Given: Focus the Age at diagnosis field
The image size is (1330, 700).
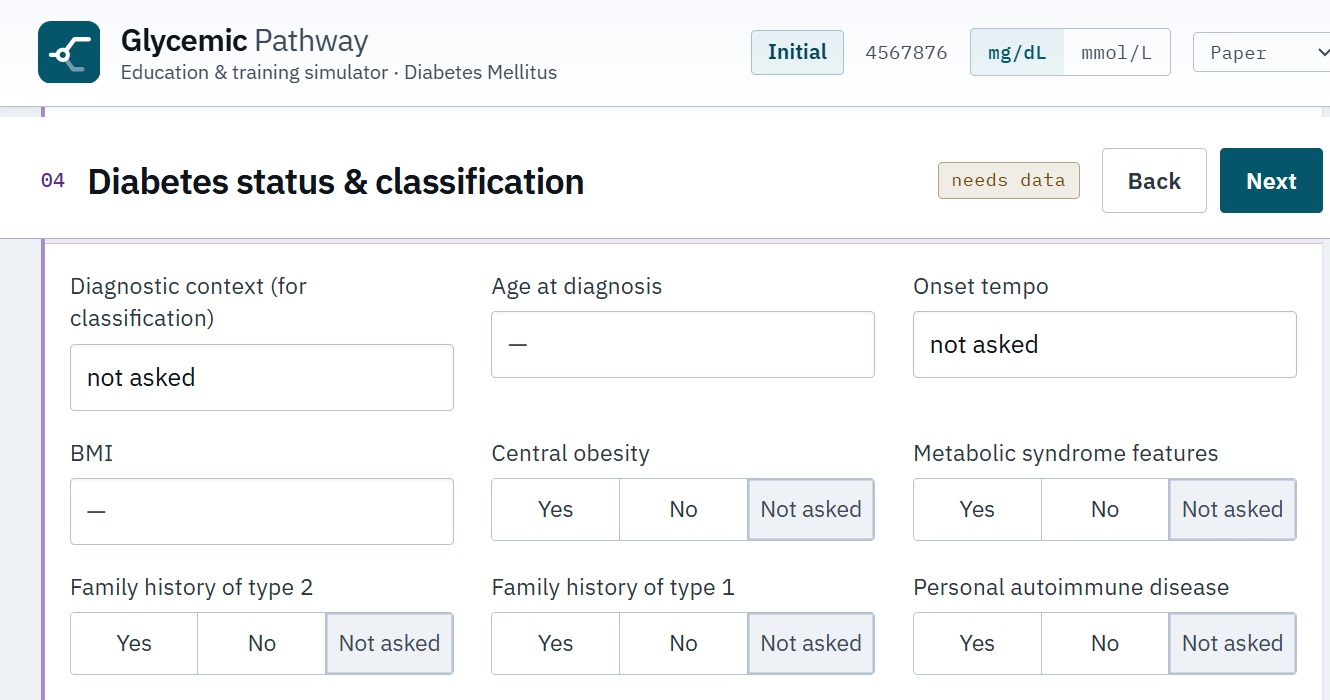Looking at the screenshot, I should [683, 345].
